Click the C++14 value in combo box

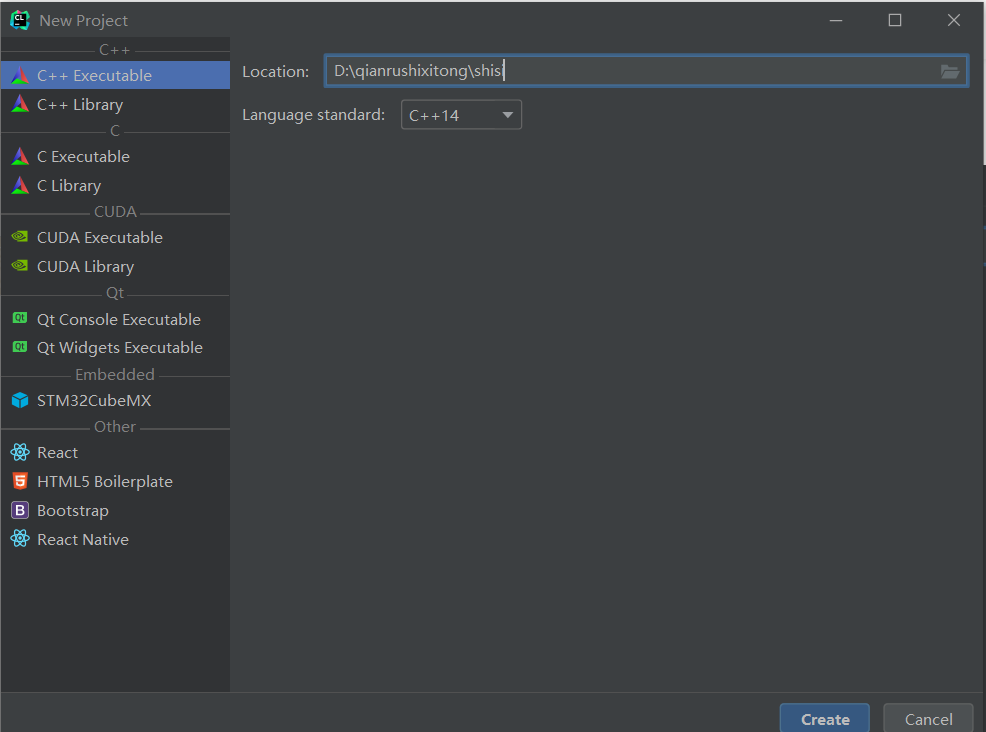[x=434, y=116]
